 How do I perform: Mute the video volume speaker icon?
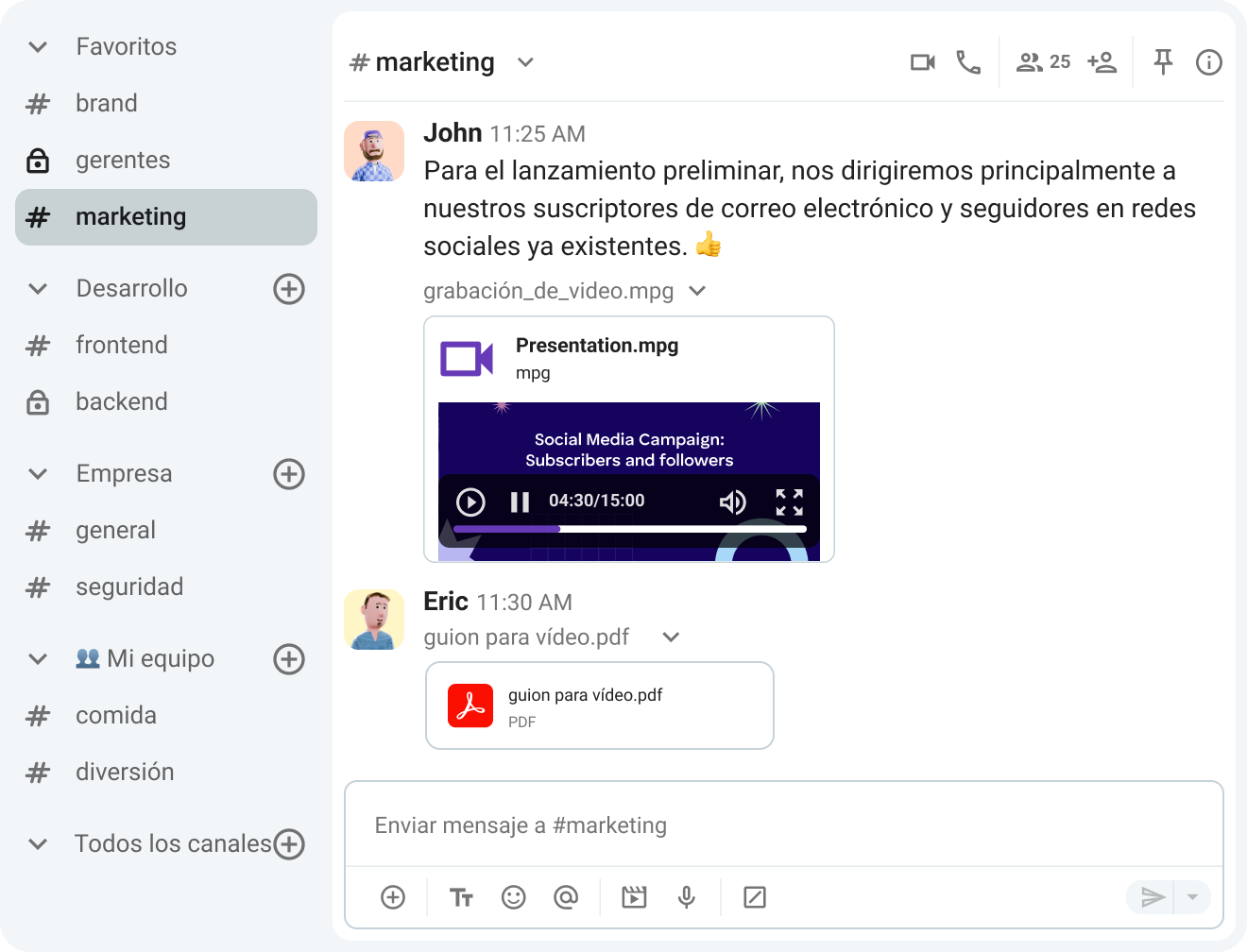[x=732, y=501]
